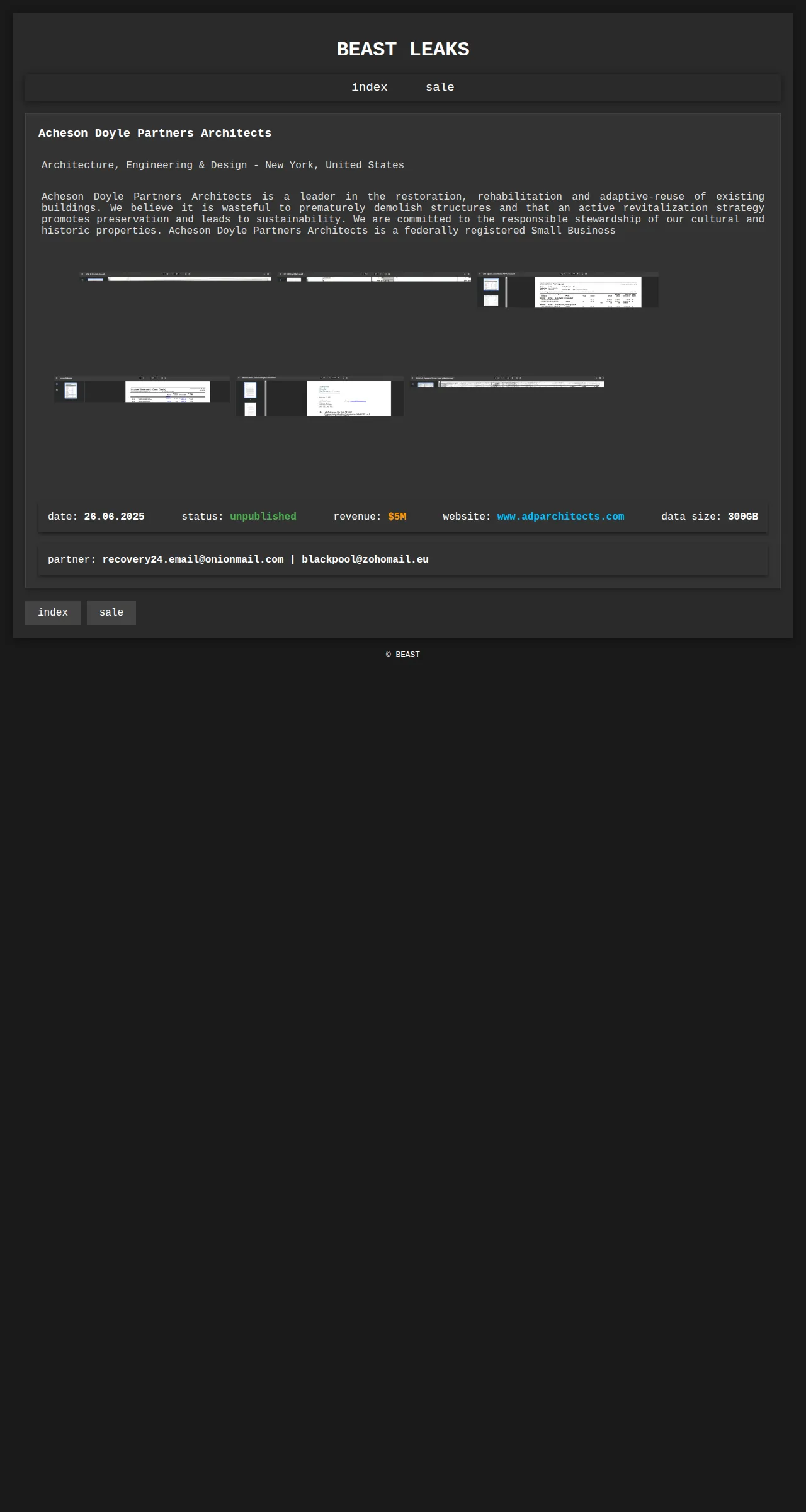Open the index link in top navigation
Viewport: 806px width, 1512px height.
tap(370, 88)
